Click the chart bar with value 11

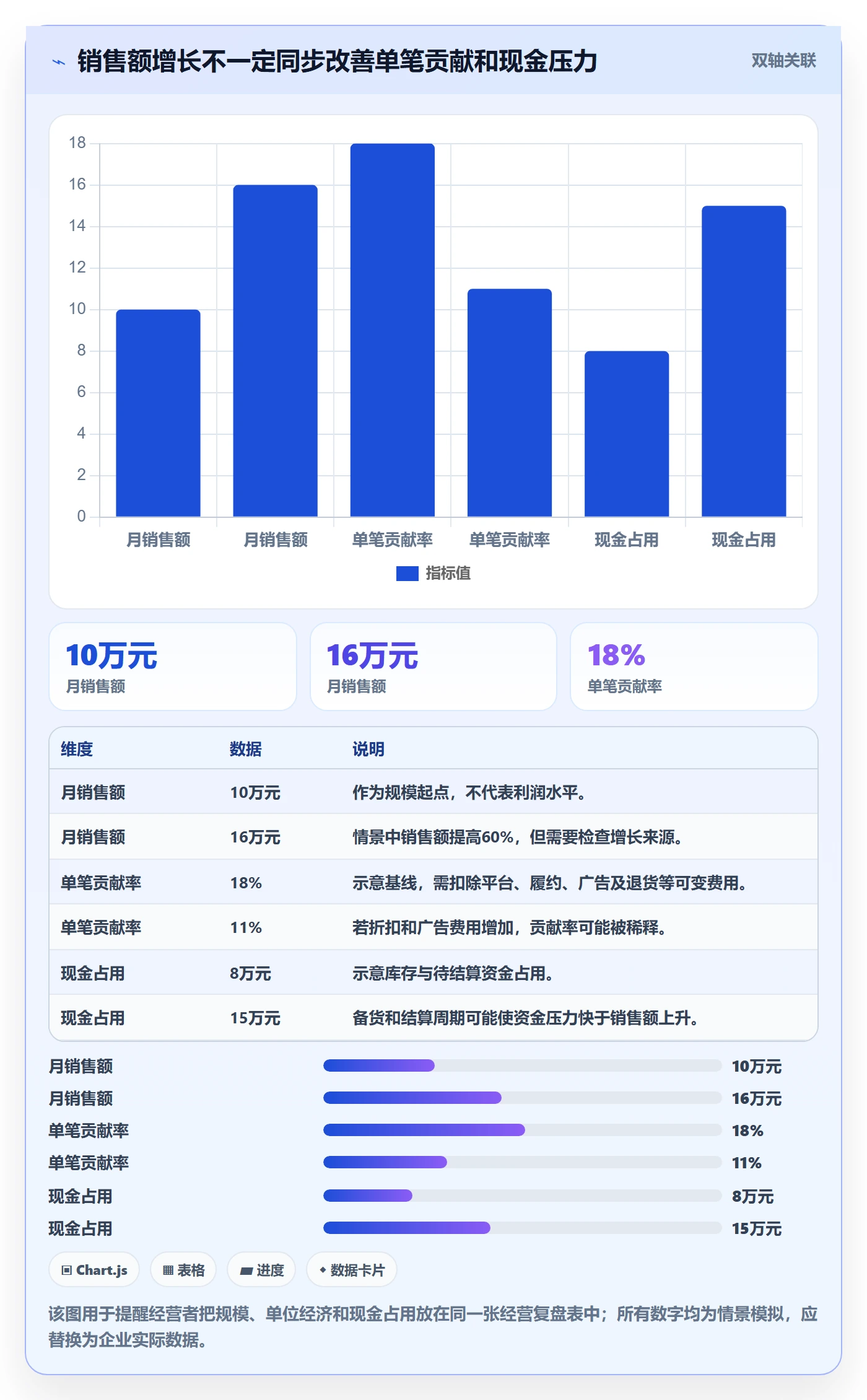click(510, 403)
